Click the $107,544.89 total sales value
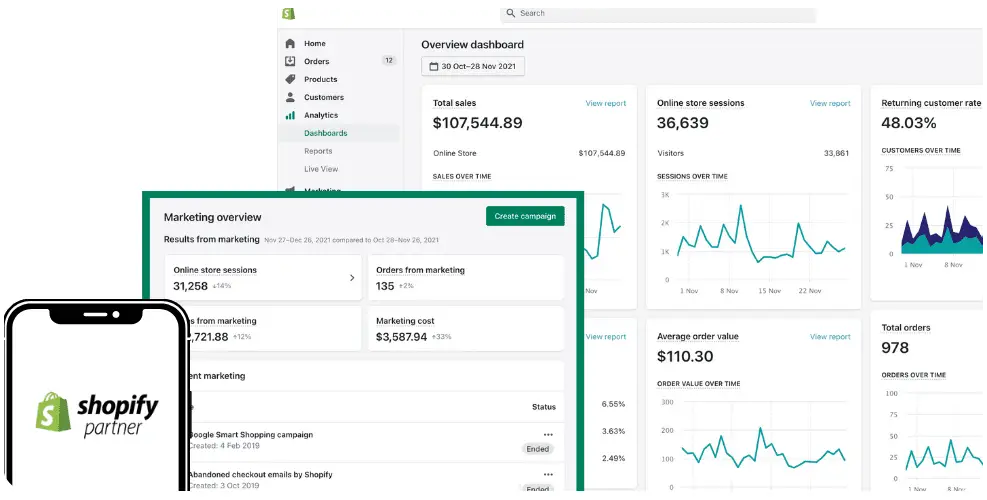The width and height of the screenshot is (987, 500). 477,123
